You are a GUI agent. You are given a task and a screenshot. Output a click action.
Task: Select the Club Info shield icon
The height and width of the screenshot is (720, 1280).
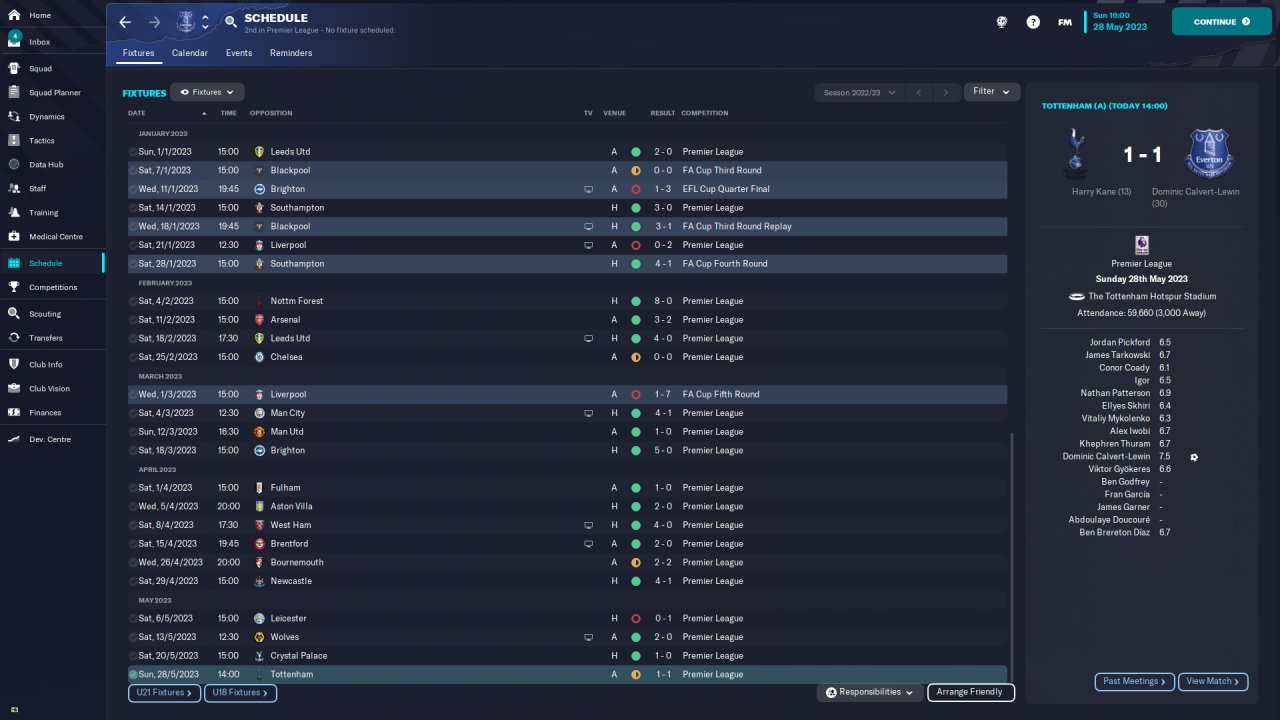point(14,365)
